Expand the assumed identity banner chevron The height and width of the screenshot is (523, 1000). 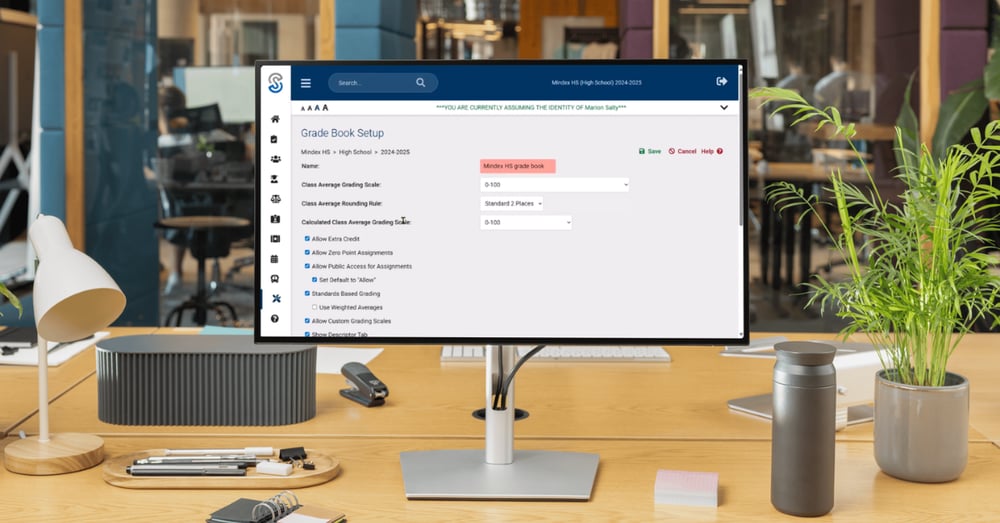click(x=724, y=107)
